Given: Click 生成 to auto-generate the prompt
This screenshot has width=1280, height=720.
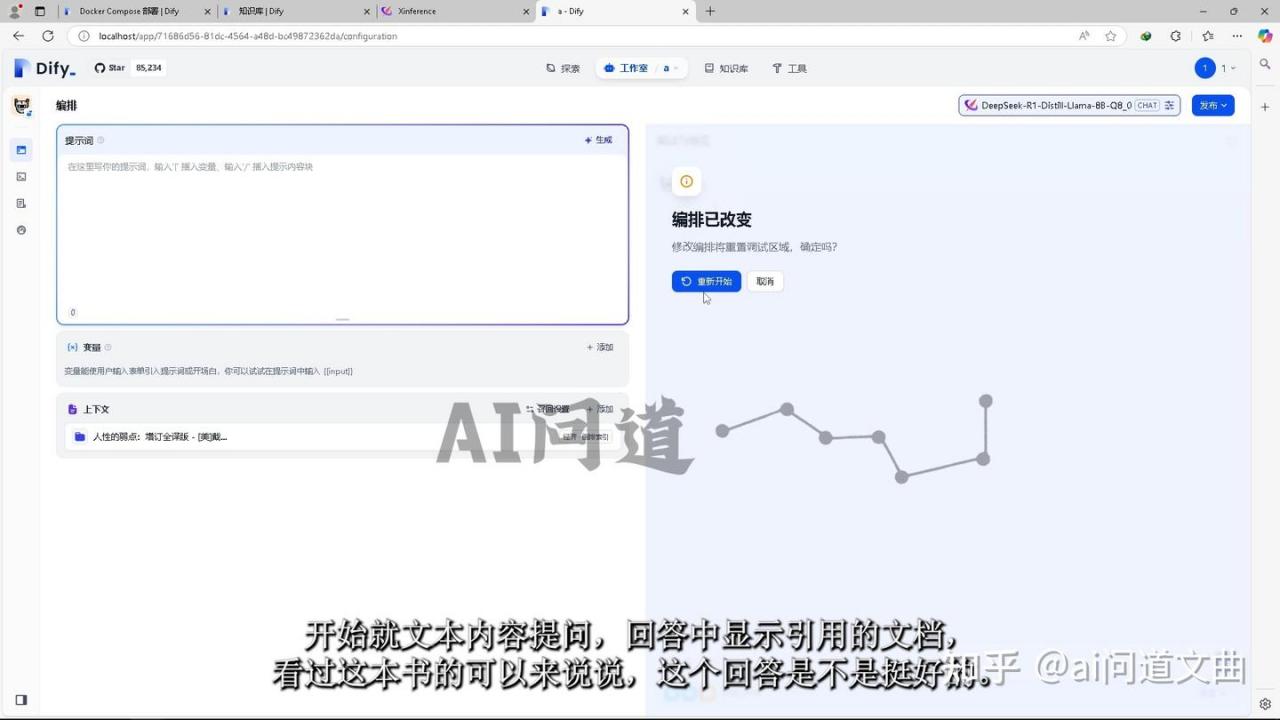Looking at the screenshot, I should (598, 140).
